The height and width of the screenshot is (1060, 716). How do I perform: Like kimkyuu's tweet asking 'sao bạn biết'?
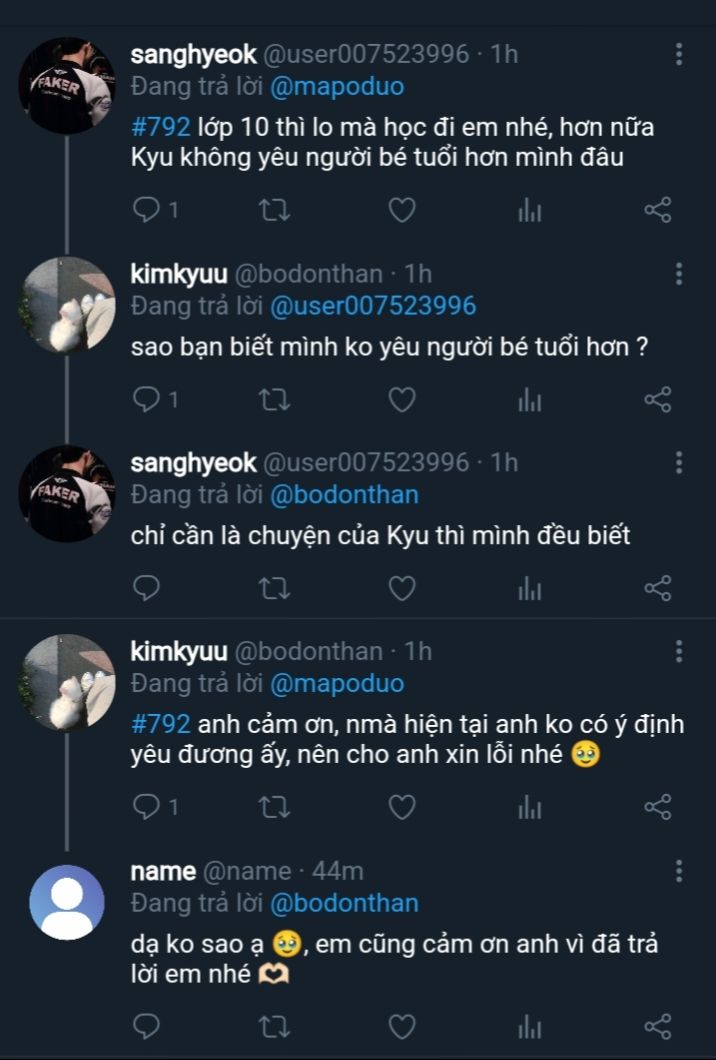tap(402, 400)
